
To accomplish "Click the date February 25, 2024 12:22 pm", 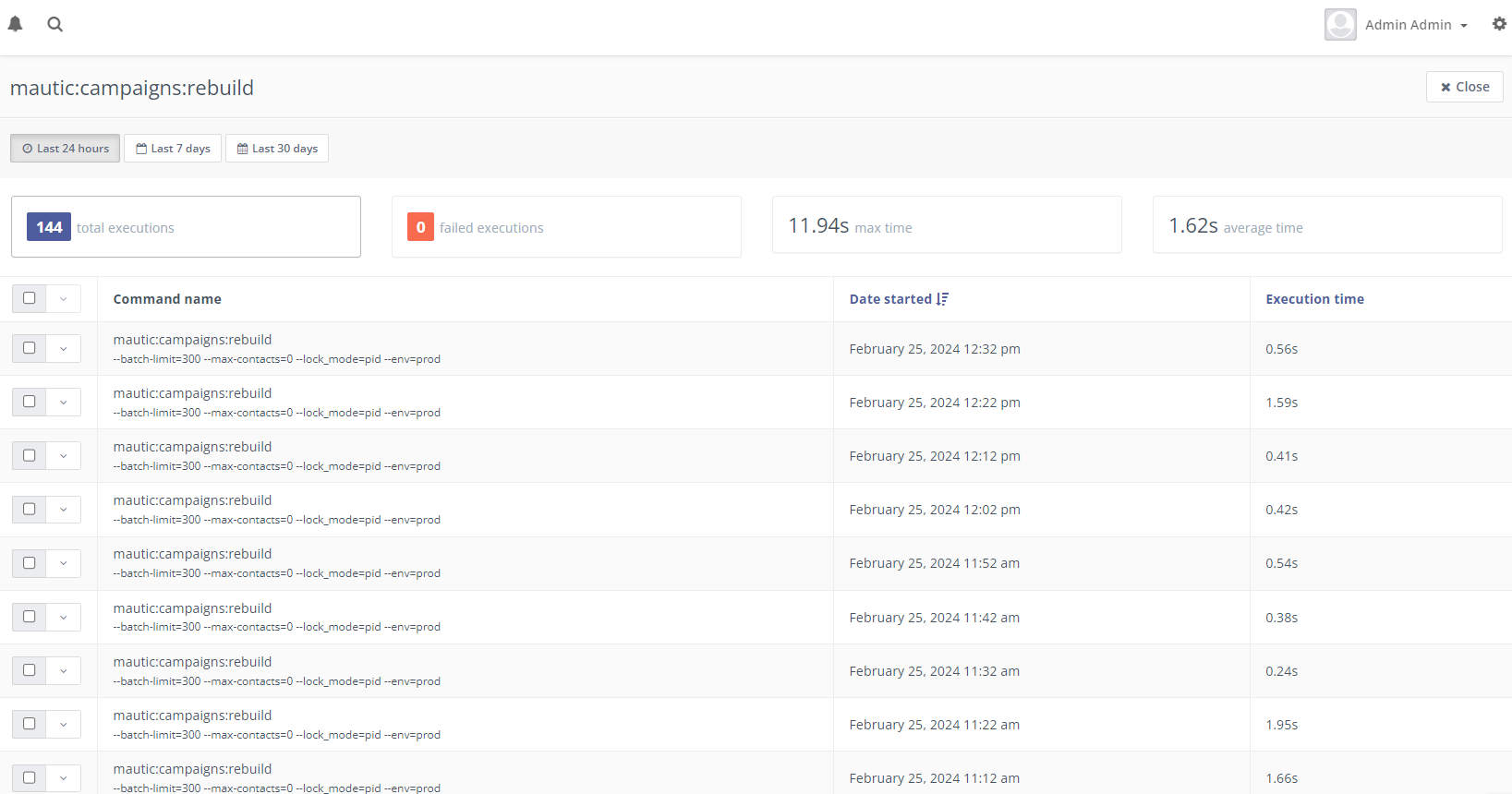I will pyautogui.click(x=935, y=403).
